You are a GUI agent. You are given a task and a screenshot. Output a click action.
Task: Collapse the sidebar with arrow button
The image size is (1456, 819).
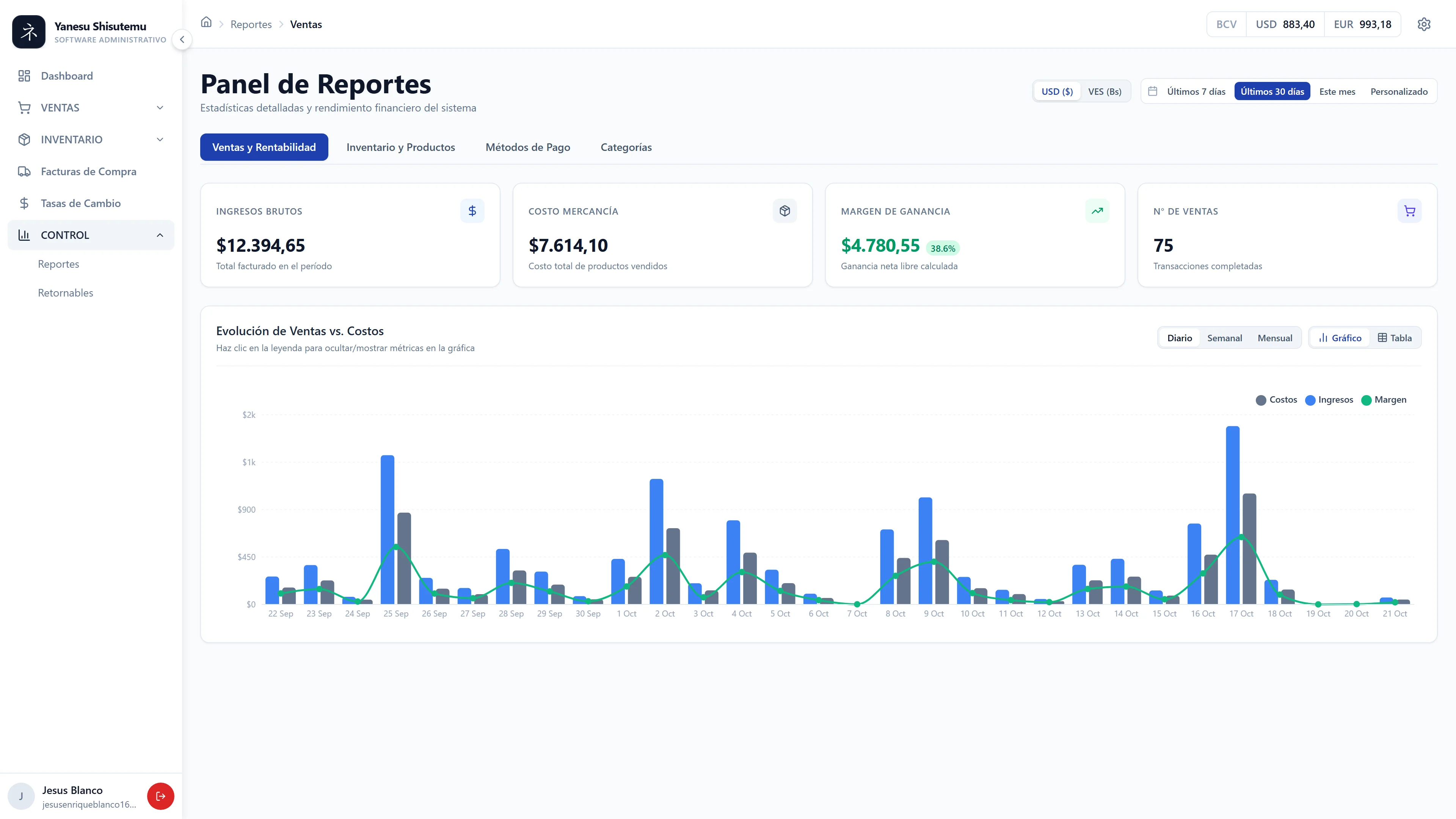pos(182,39)
